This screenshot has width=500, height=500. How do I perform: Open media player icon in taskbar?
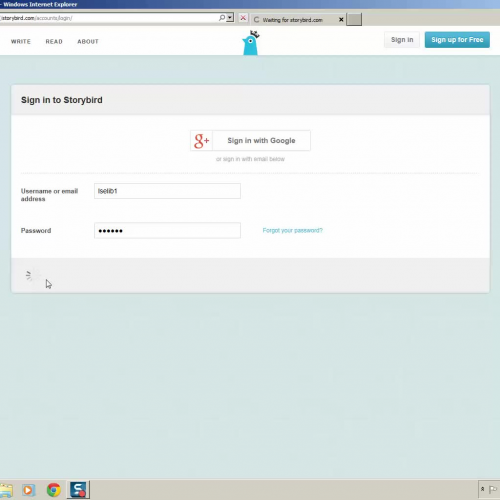point(28,490)
